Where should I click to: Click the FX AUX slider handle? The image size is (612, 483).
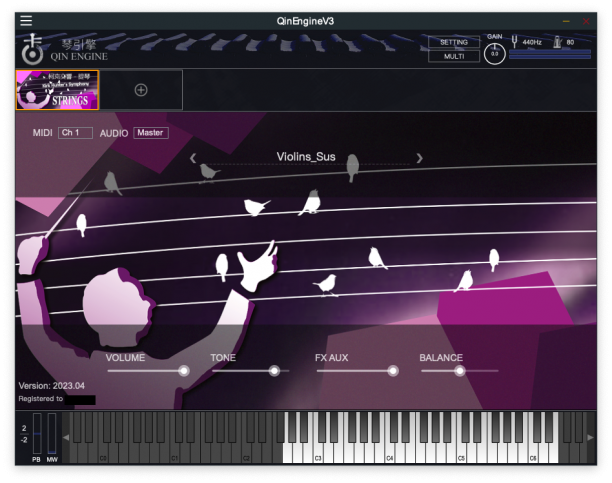(x=393, y=371)
